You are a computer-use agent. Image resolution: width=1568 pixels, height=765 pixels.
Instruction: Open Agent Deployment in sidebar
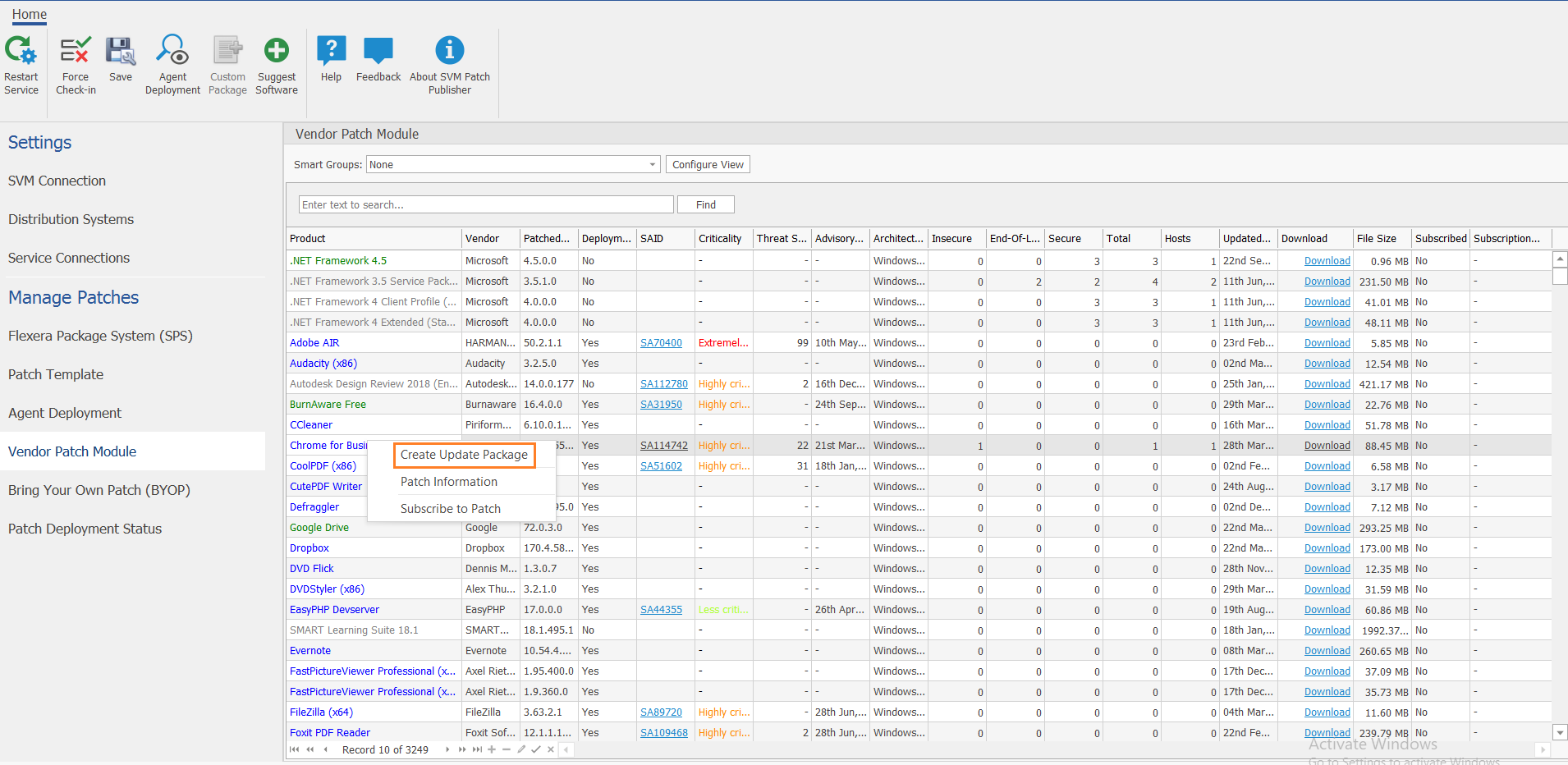pyautogui.click(x=65, y=413)
